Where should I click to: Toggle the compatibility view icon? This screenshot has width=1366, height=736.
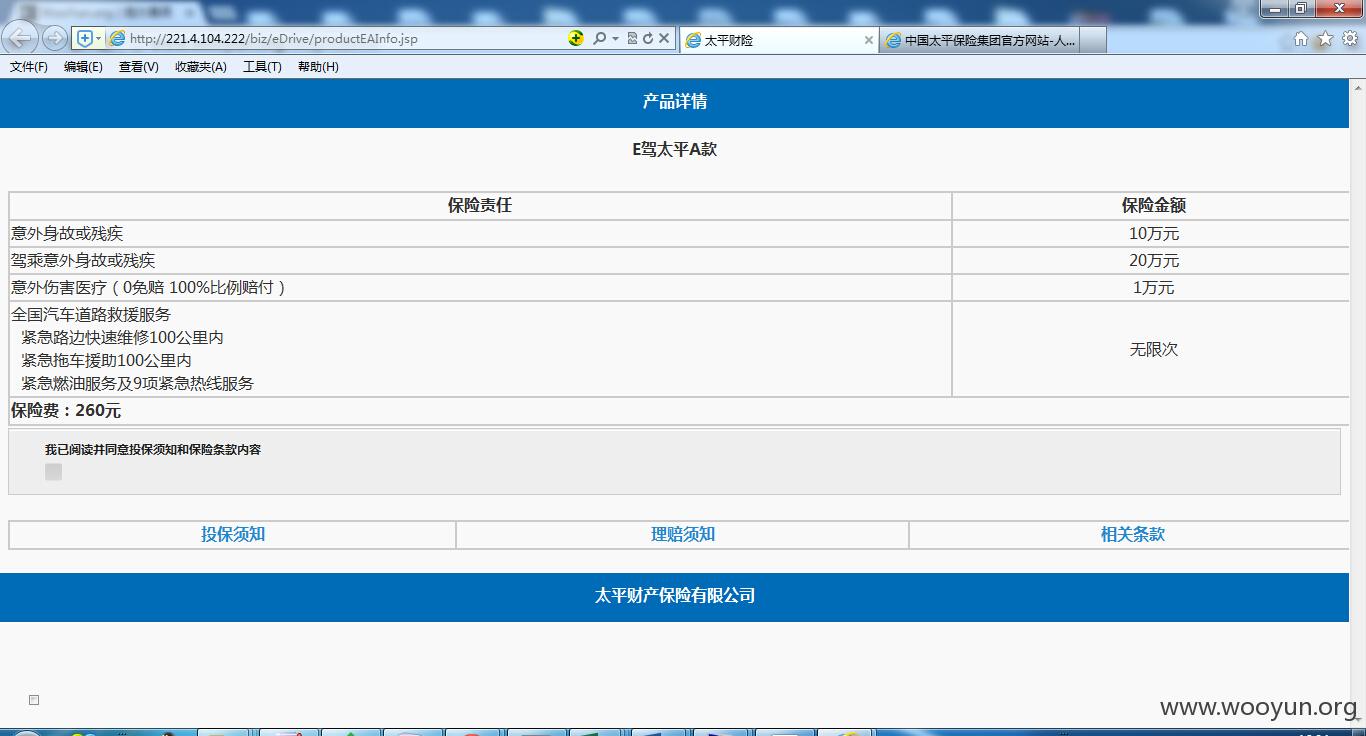[x=632, y=38]
